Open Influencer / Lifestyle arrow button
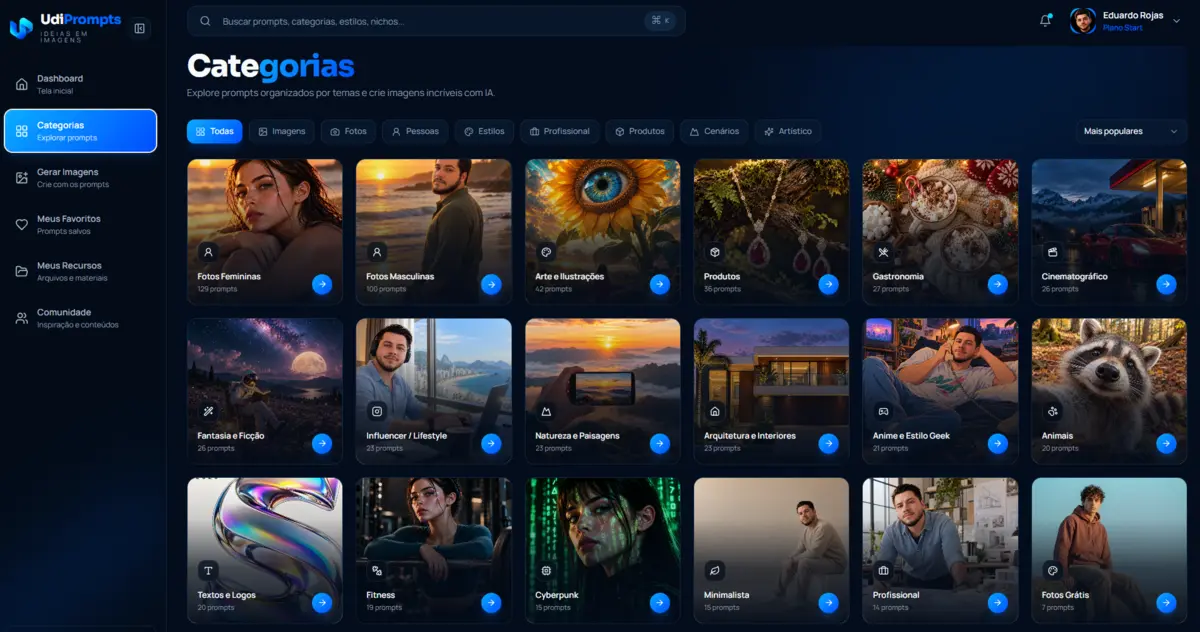The image size is (1200, 632). click(x=490, y=444)
